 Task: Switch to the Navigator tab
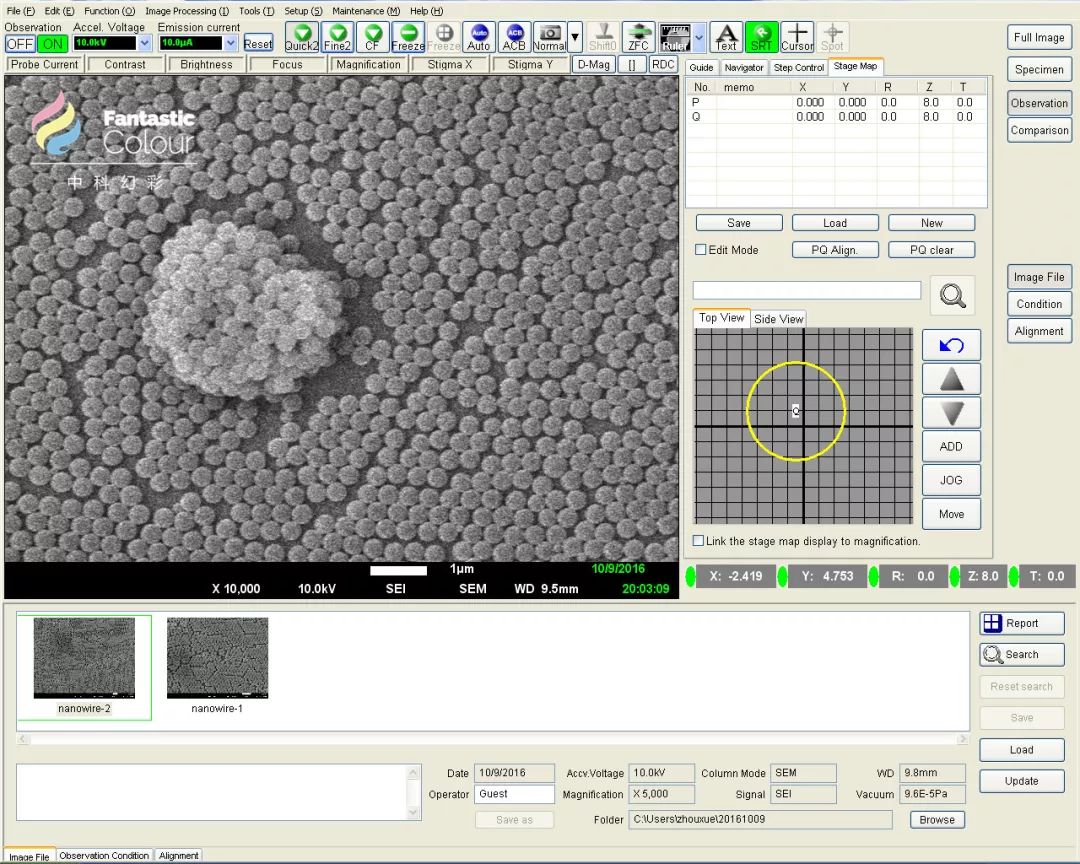744,67
